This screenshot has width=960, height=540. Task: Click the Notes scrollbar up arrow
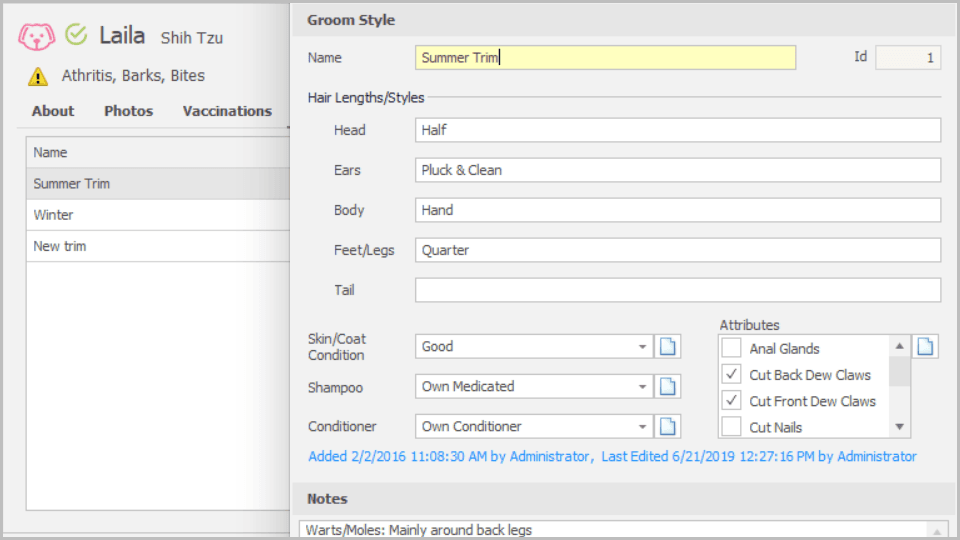[937, 531]
